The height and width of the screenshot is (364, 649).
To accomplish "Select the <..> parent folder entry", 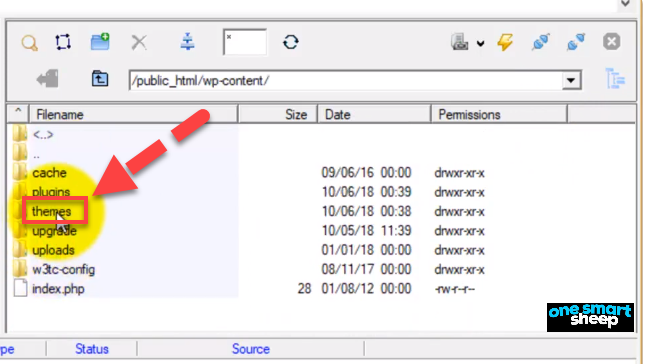I will click(43, 135).
